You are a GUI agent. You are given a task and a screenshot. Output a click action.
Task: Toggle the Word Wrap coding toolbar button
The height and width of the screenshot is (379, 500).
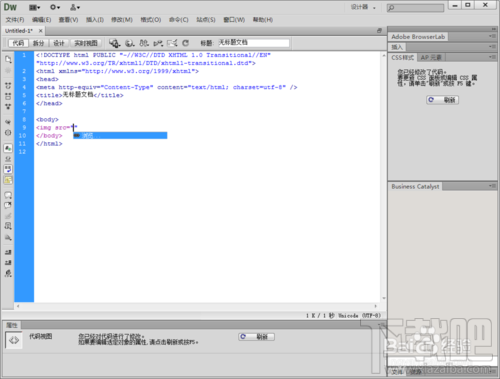(8, 169)
